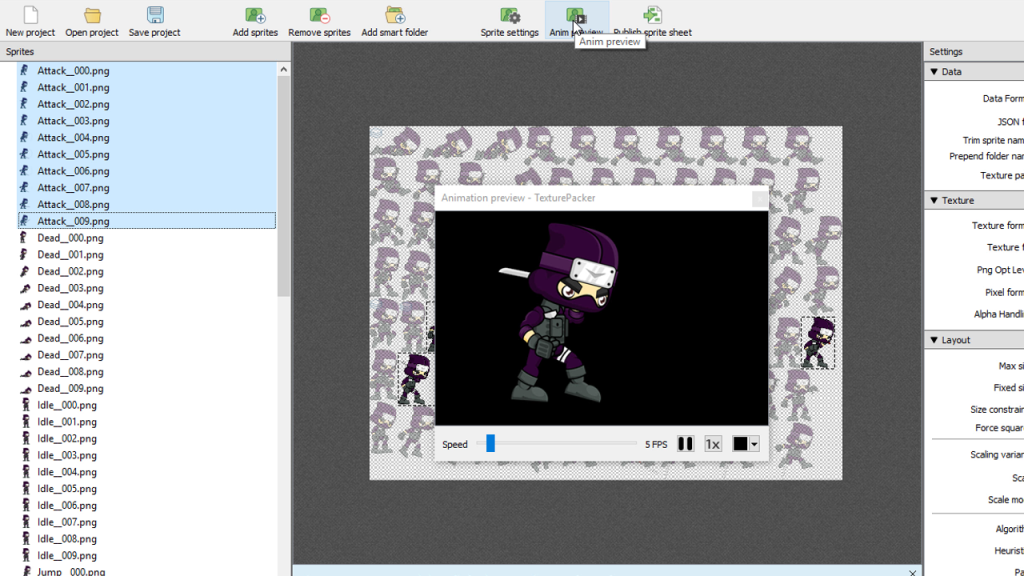
Task: Adjust the animation Speed slider handle
Action: click(x=490, y=443)
